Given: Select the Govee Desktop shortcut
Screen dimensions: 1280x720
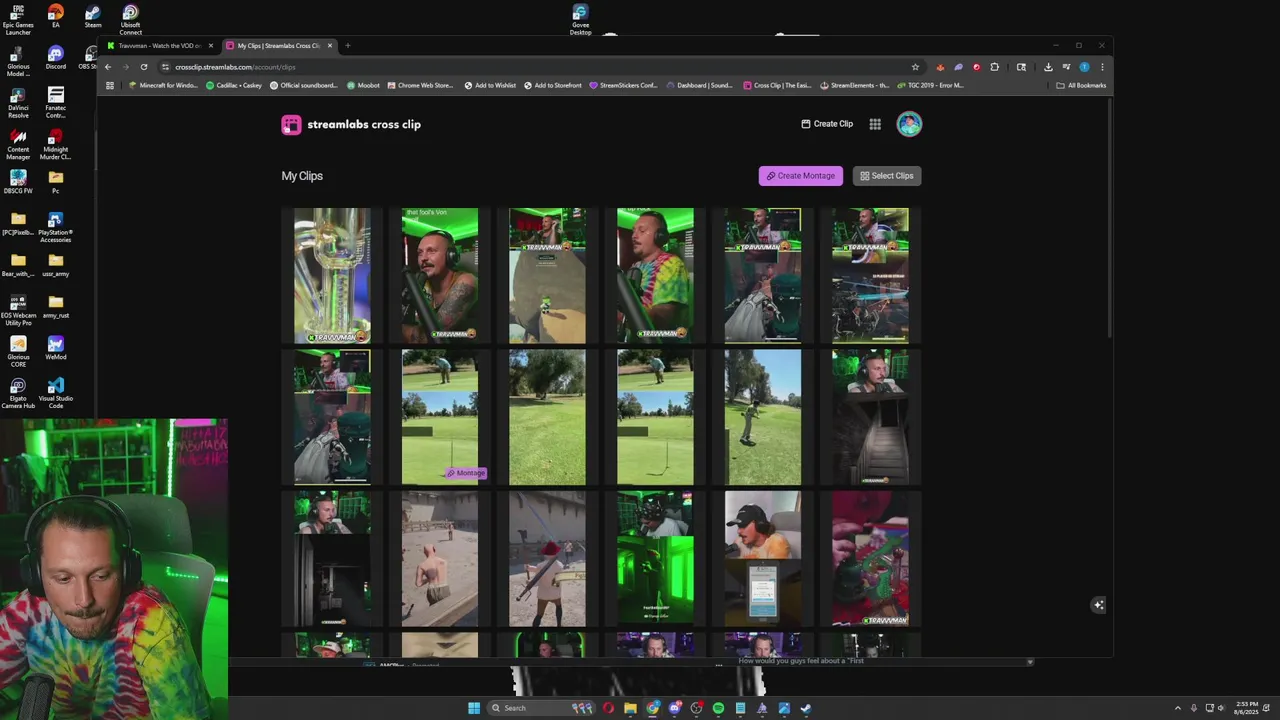Looking at the screenshot, I should click(x=580, y=20).
